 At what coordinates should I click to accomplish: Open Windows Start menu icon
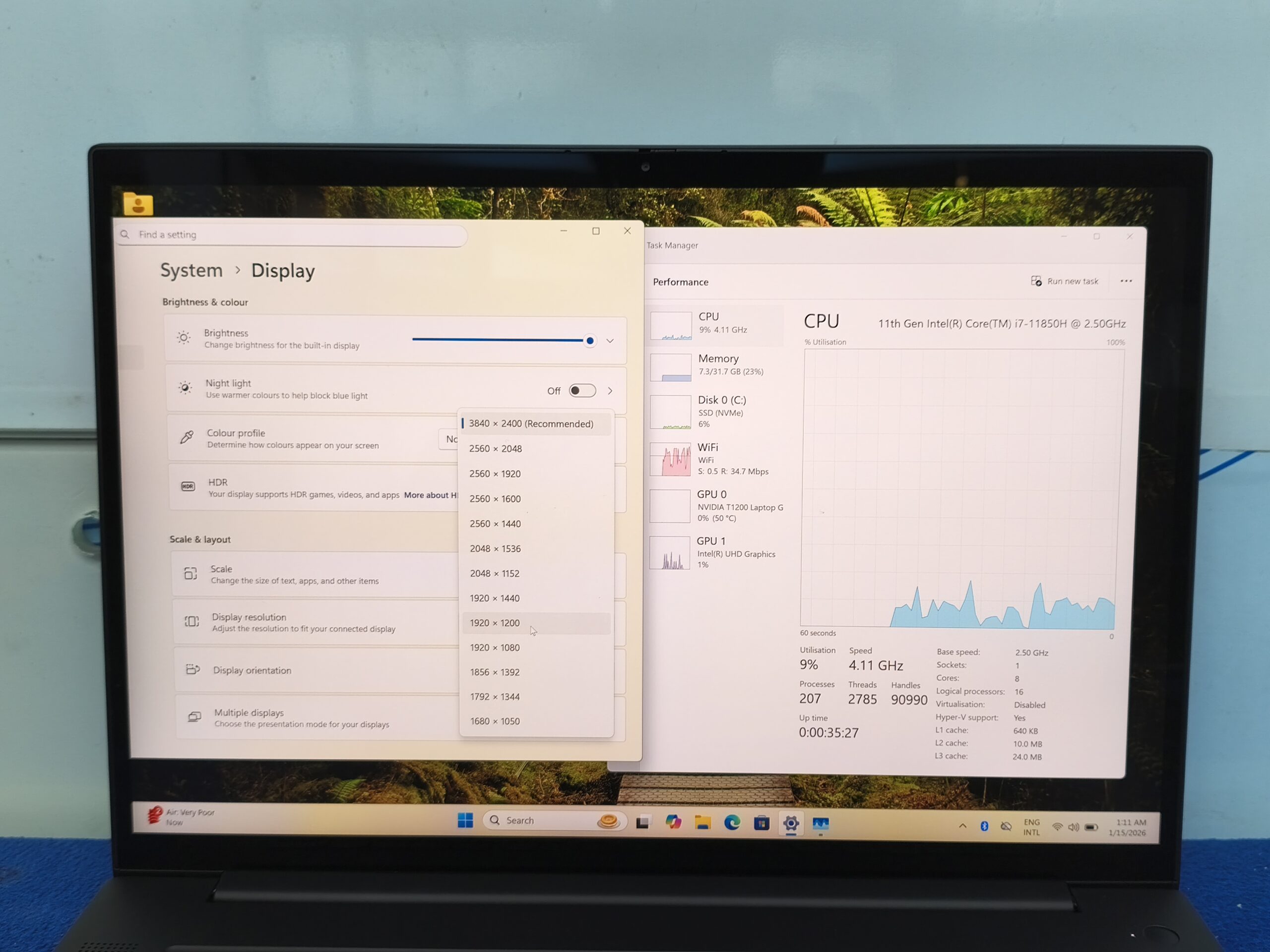tap(465, 821)
